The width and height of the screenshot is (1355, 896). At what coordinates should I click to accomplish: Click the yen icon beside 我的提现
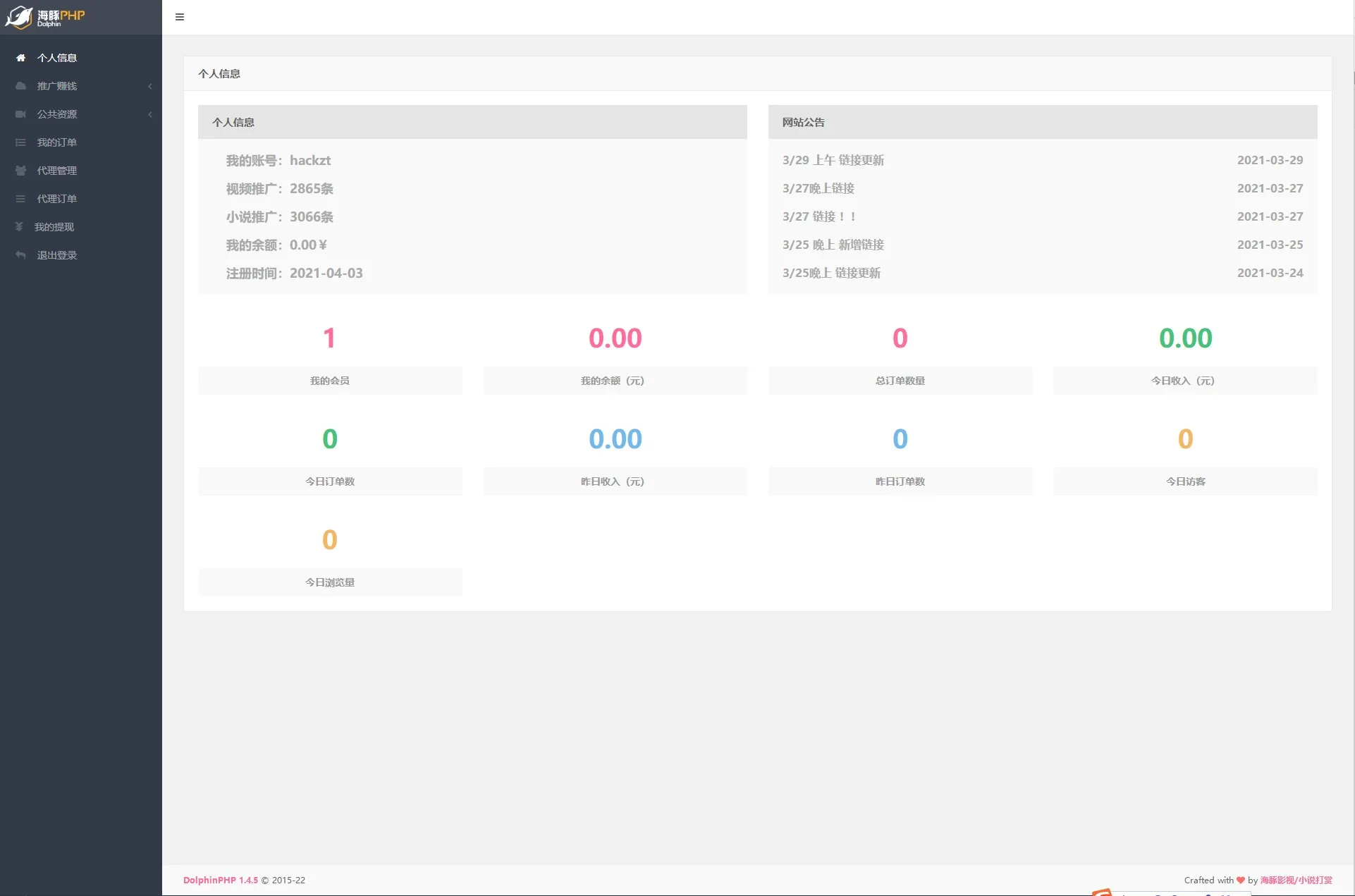click(19, 227)
